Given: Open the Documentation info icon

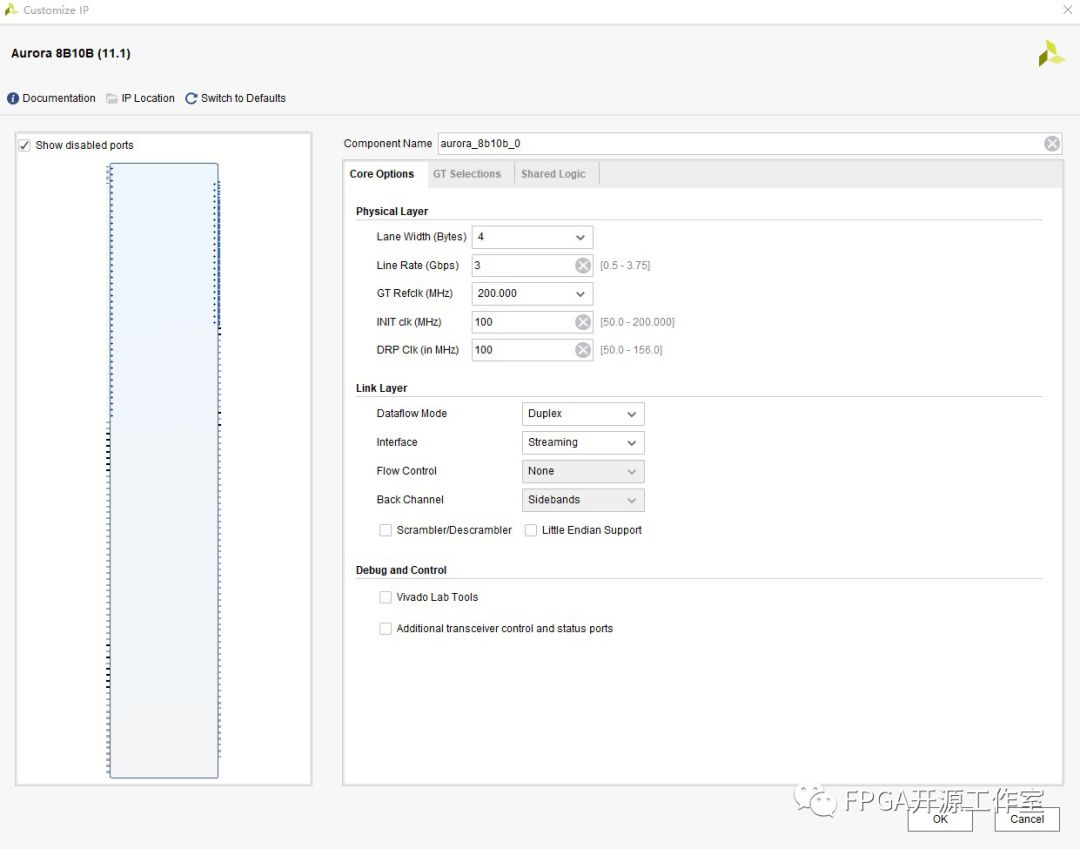Looking at the screenshot, I should coord(13,98).
